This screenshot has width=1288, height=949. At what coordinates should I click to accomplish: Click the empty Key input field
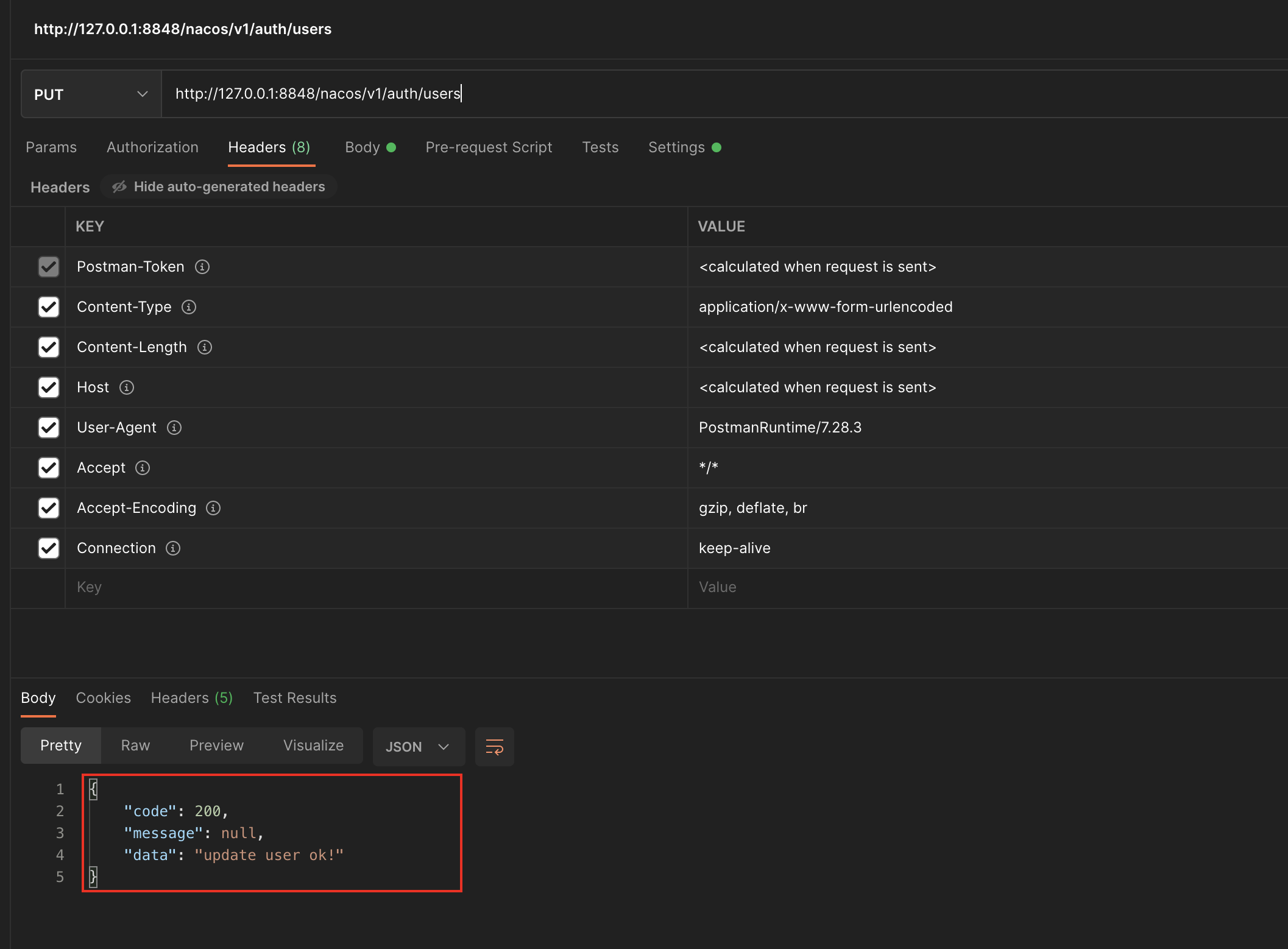[244, 587]
